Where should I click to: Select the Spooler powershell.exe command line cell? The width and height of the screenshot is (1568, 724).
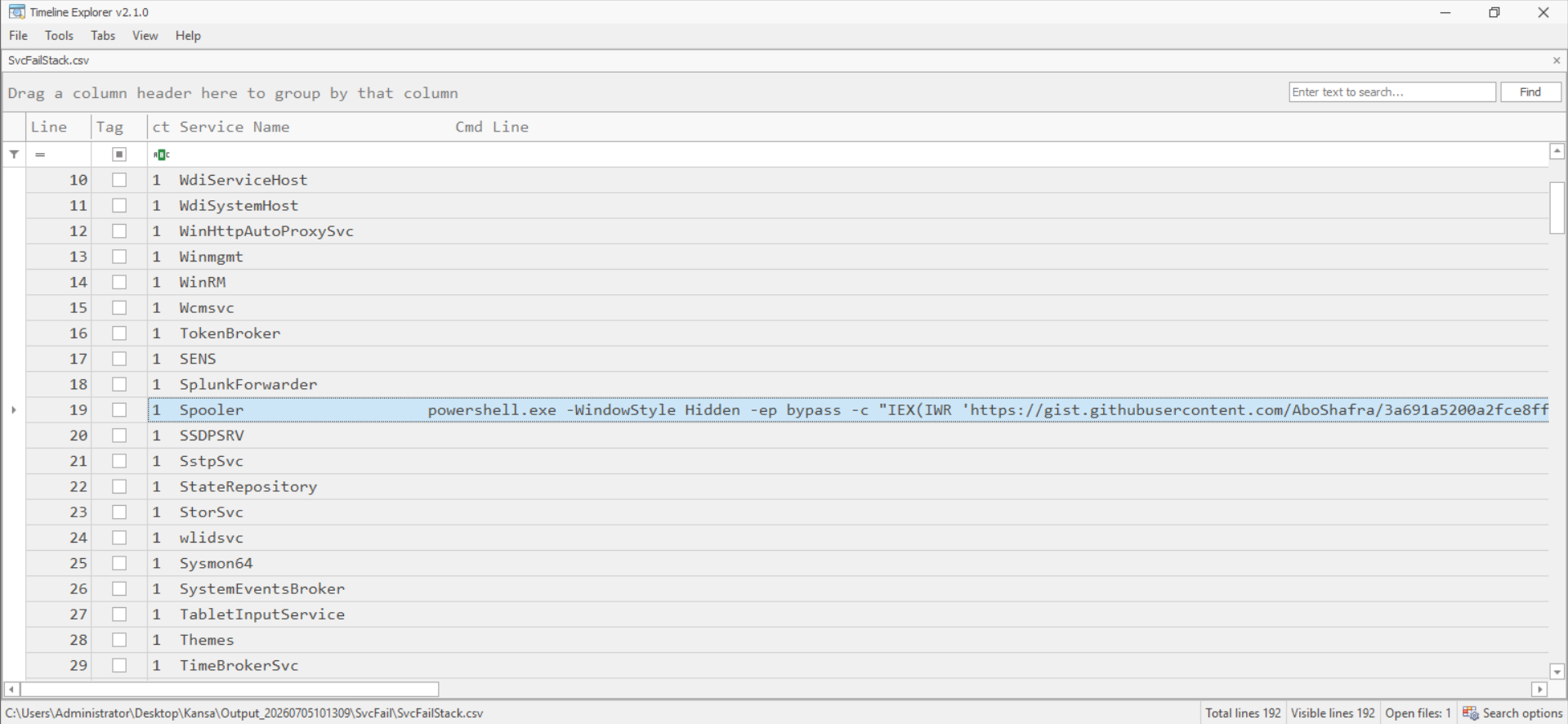tap(987, 410)
